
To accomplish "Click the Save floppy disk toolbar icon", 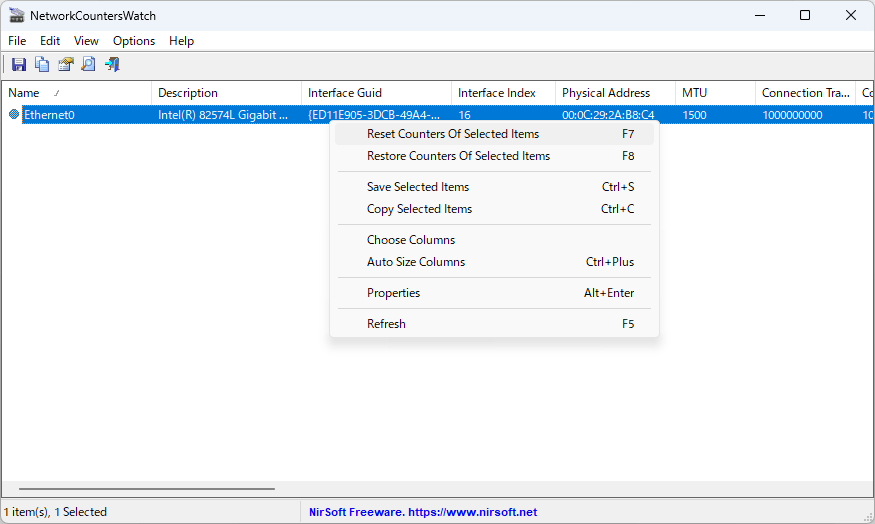I will [x=19, y=65].
